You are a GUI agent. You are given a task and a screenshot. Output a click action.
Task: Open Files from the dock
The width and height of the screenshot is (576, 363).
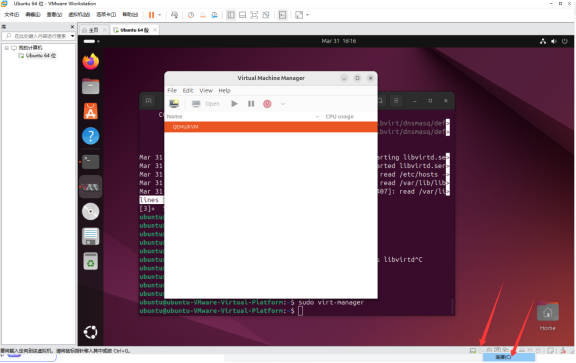pyautogui.click(x=91, y=87)
